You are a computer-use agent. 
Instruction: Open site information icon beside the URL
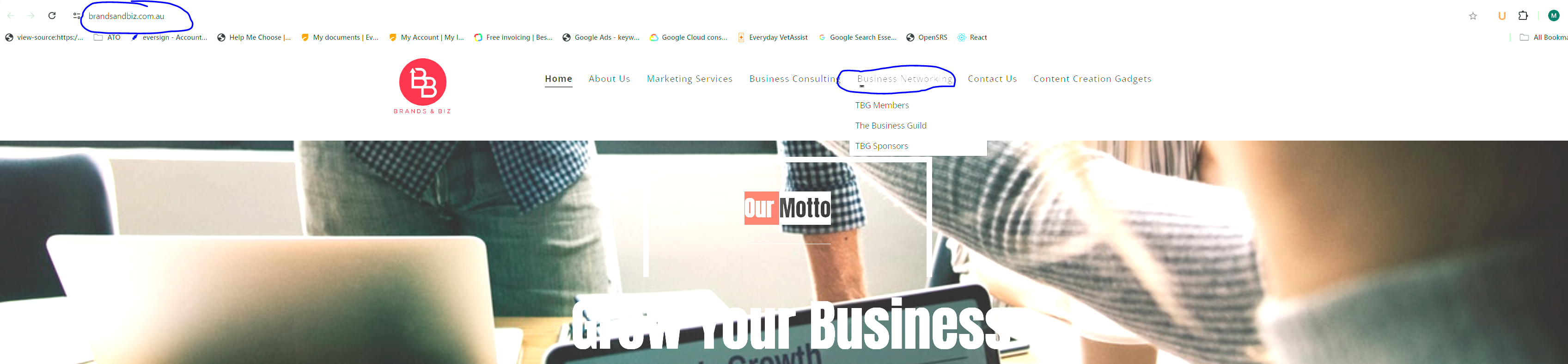point(77,16)
